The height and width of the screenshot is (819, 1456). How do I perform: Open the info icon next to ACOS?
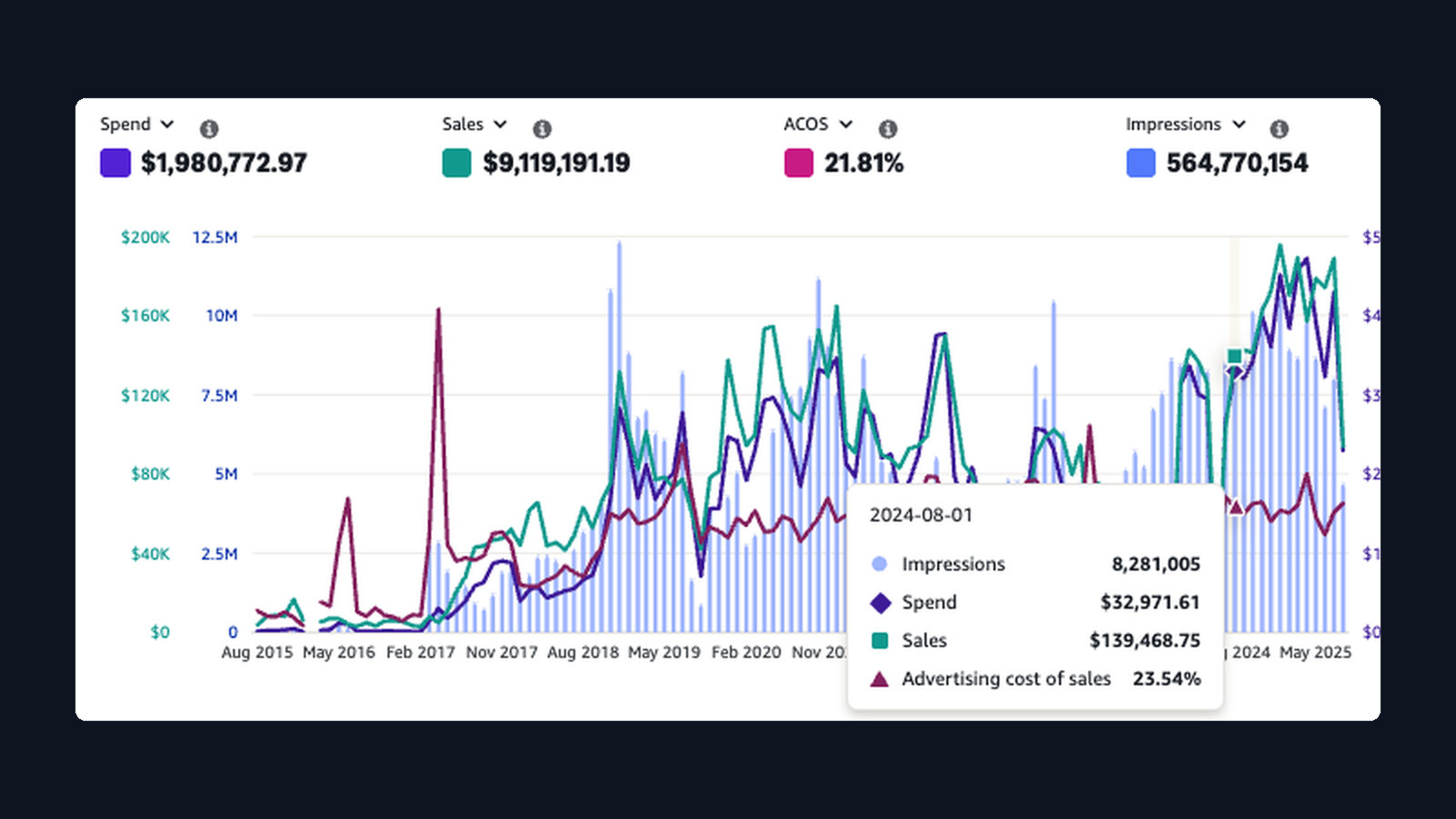click(x=888, y=128)
